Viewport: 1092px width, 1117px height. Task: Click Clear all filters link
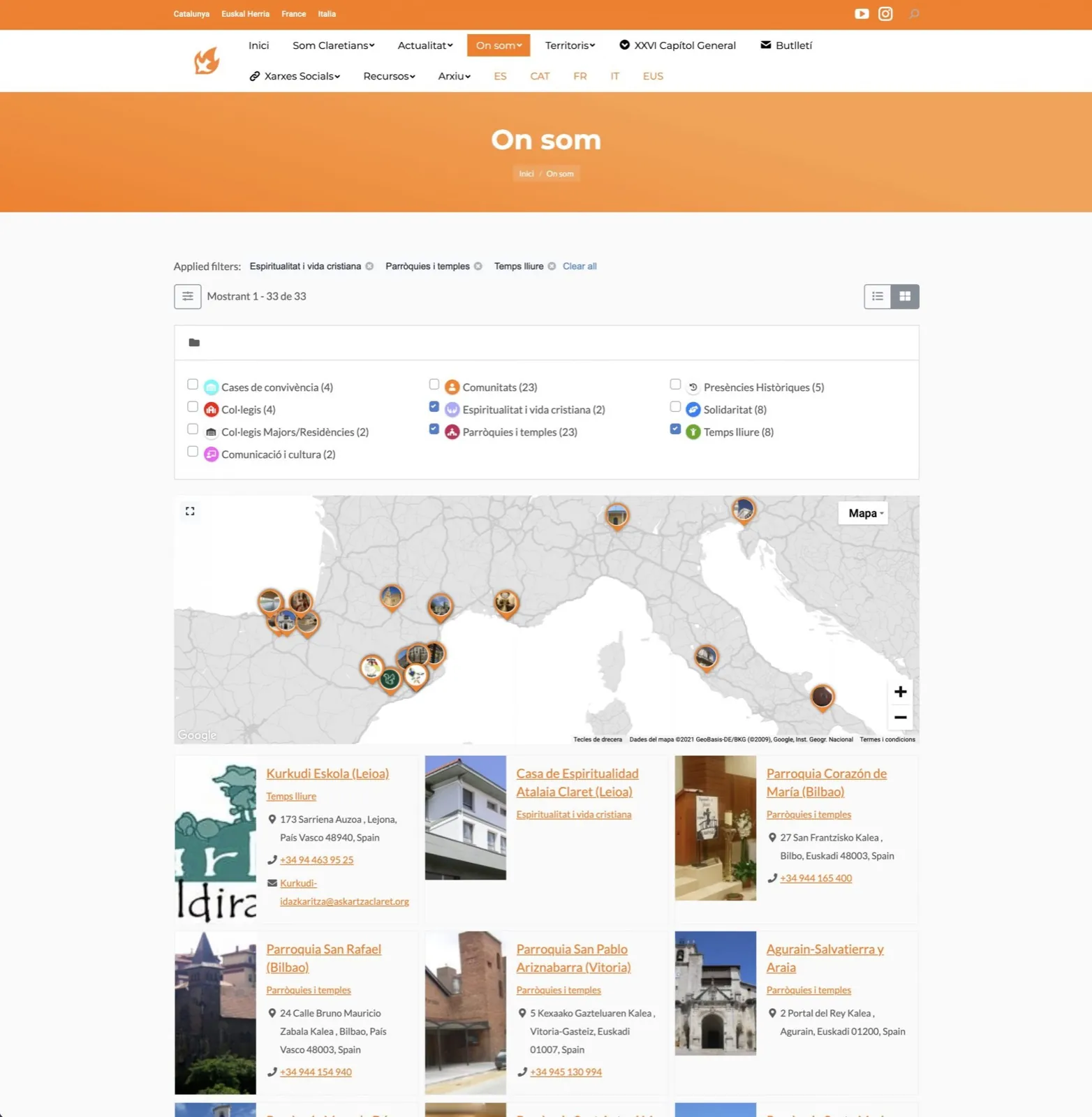pyautogui.click(x=580, y=267)
